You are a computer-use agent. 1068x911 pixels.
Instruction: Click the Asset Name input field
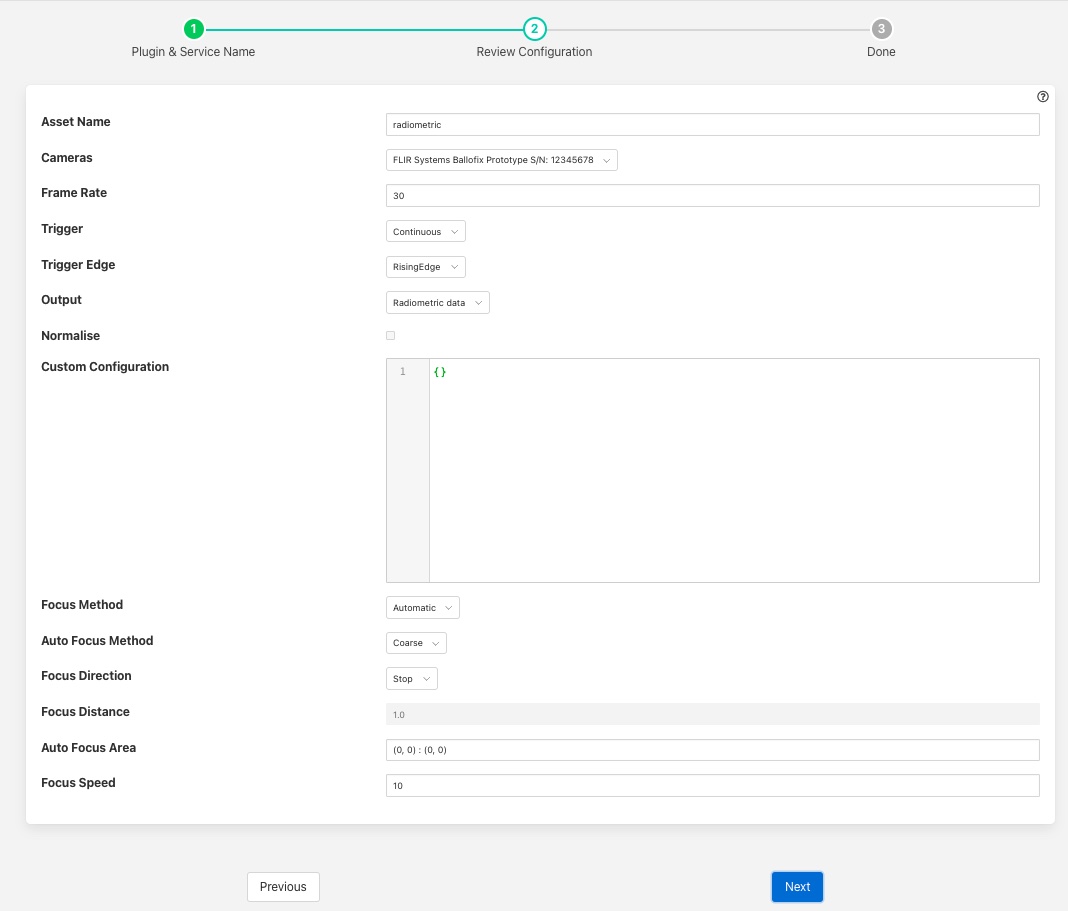pos(712,125)
